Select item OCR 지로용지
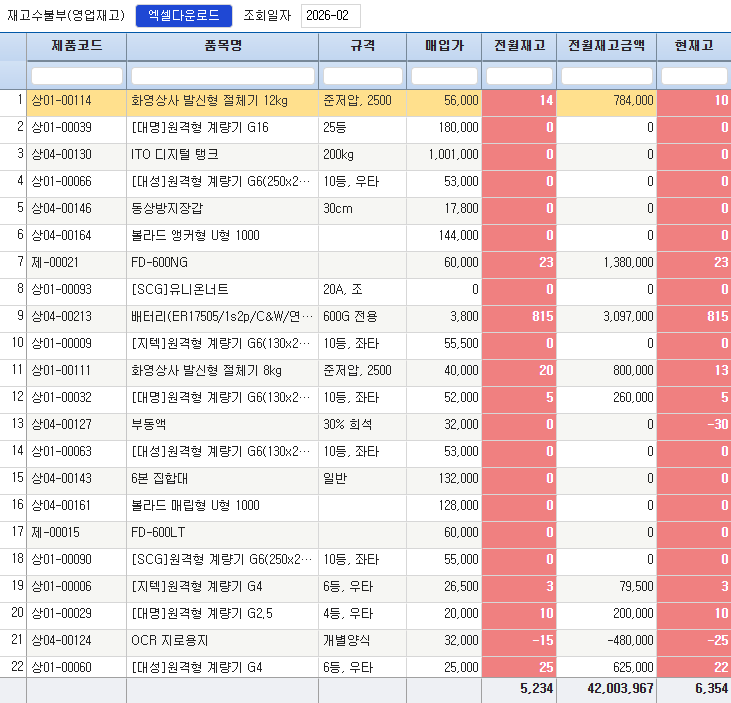This screenshot has height=703, width=731. click(170, 641)
